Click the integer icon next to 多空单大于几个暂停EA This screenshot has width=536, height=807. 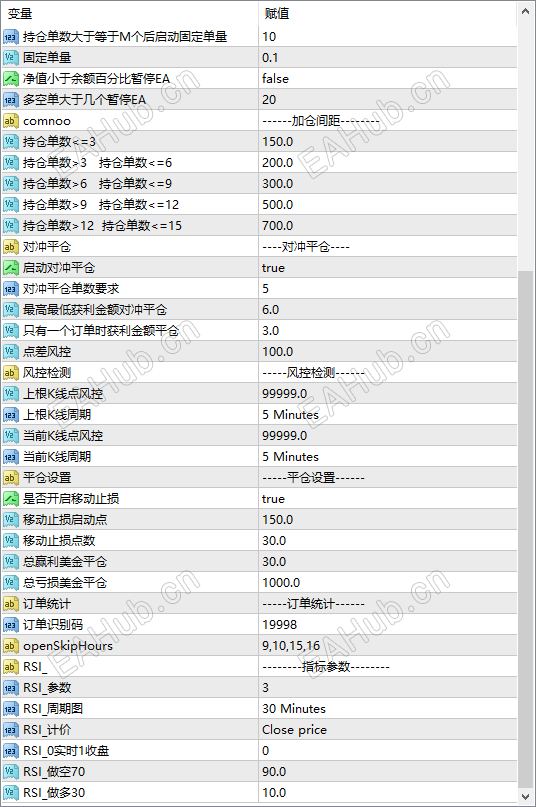pos(11,100)
